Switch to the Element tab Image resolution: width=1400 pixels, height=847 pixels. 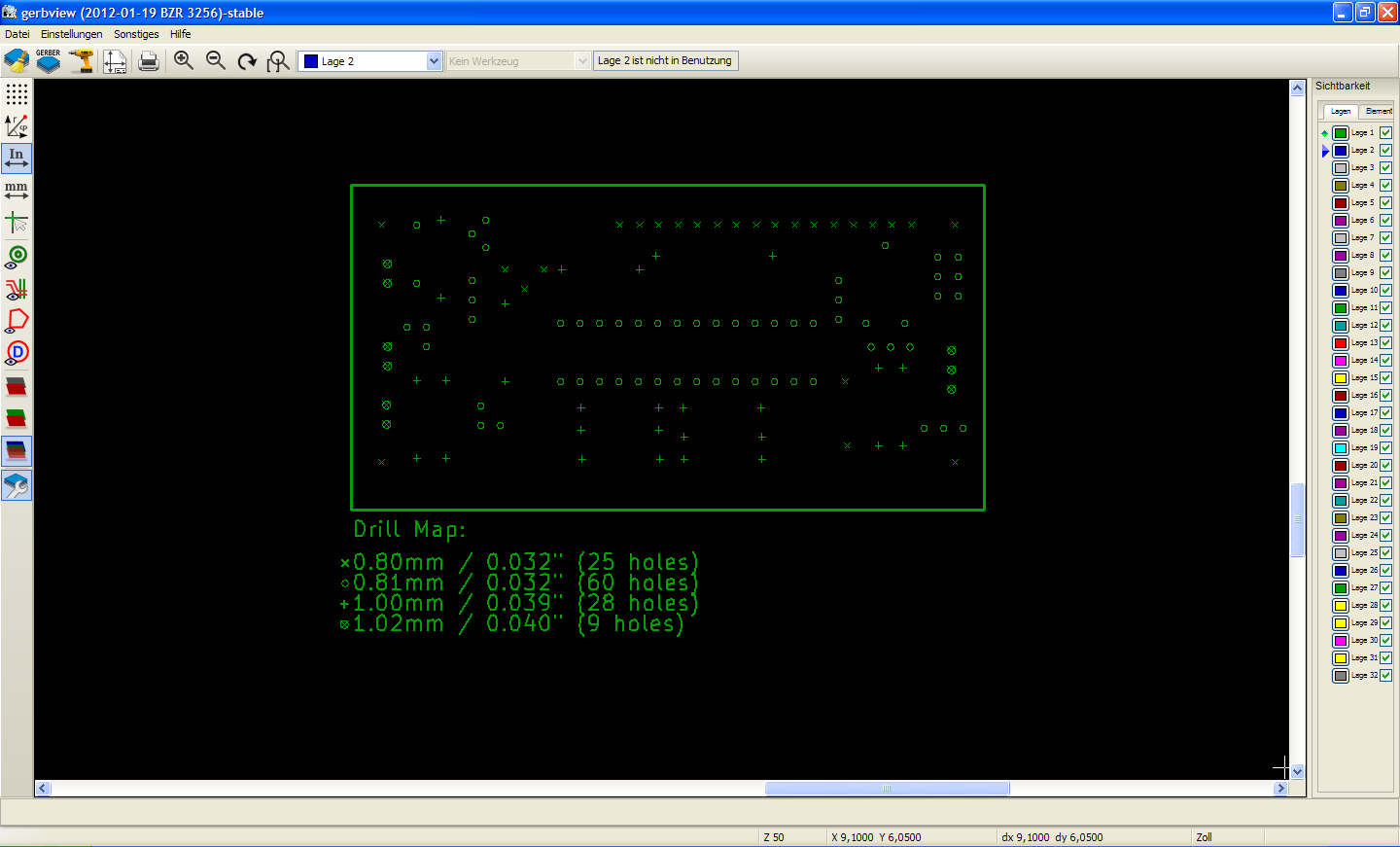(1378, 111)
